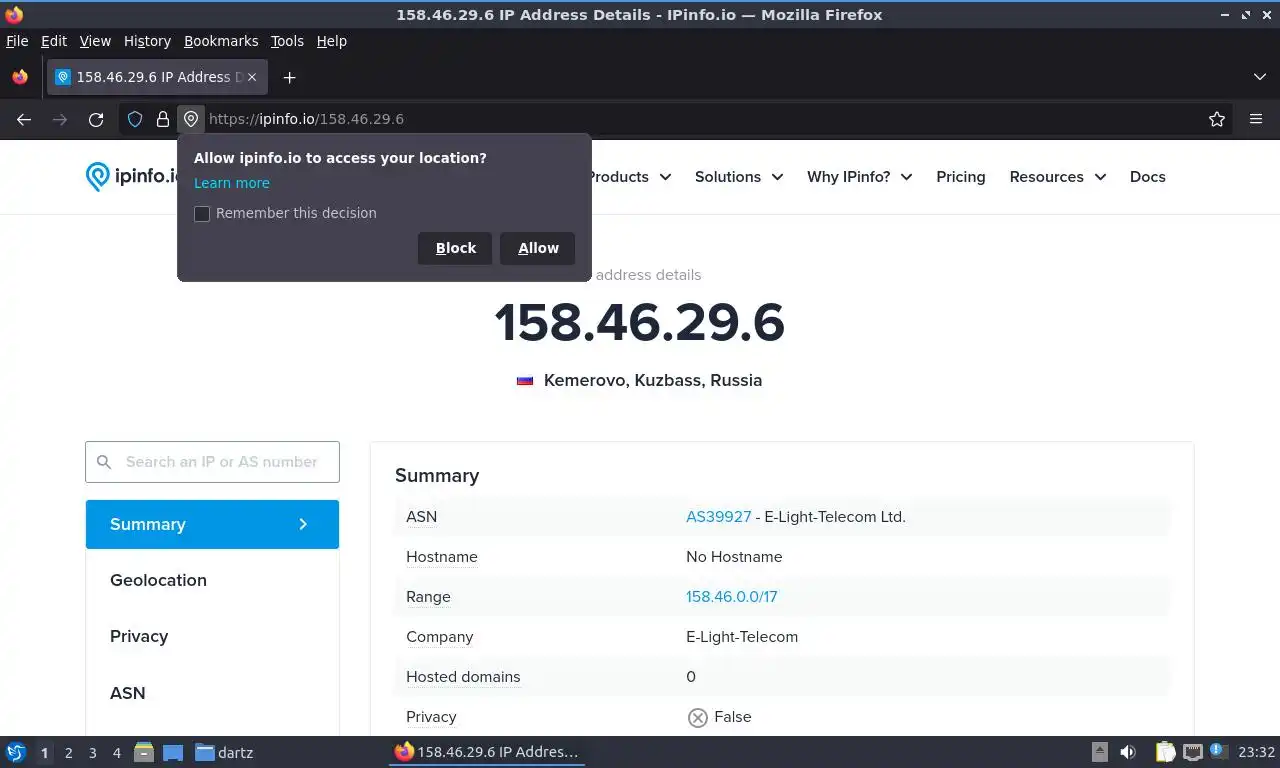This screenshot has width=1280, height=768.
Task: Select the ASN sidebar item
Action: pos(212,693)
